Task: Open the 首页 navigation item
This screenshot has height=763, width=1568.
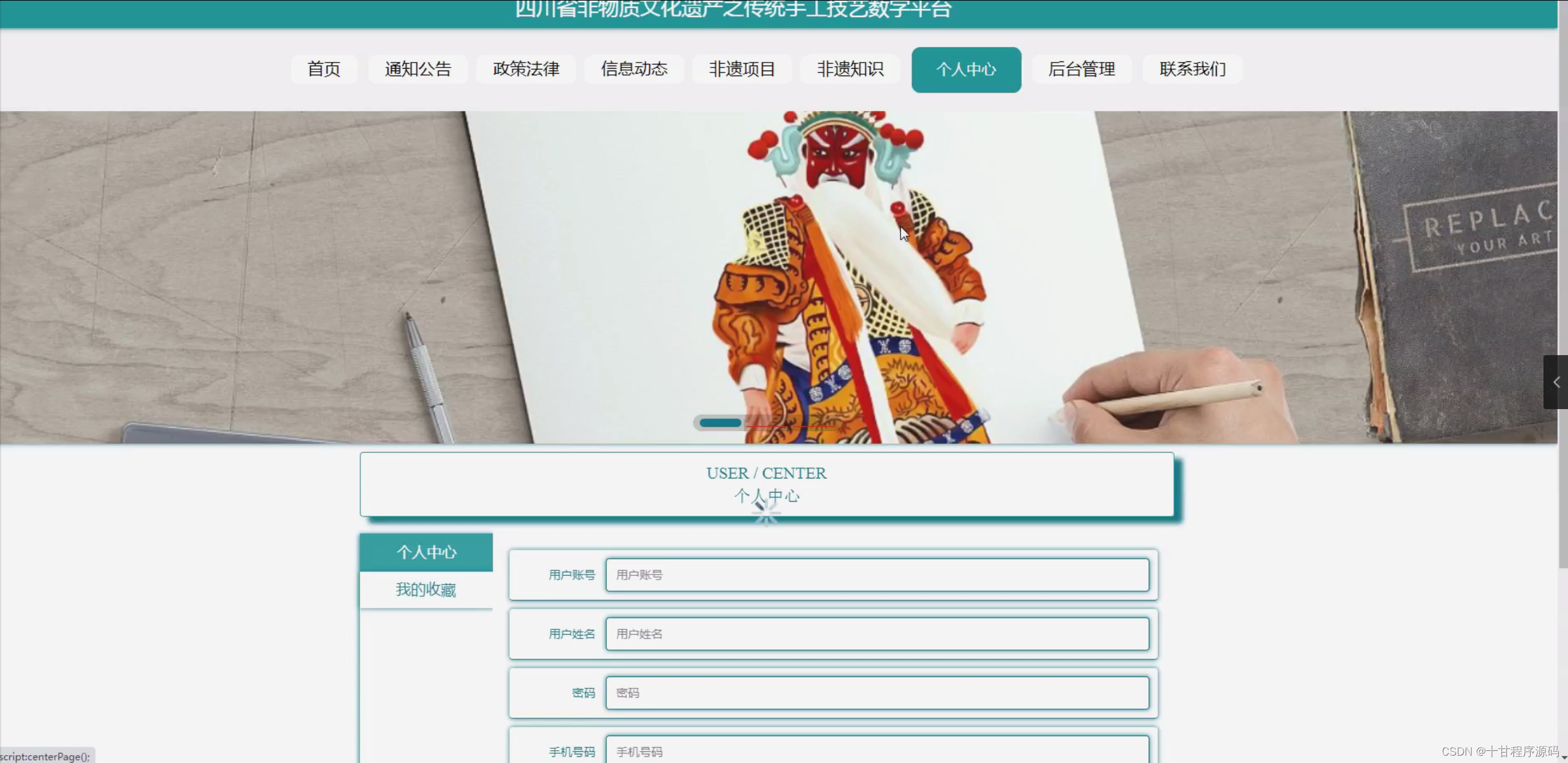Action: point(324,69)
